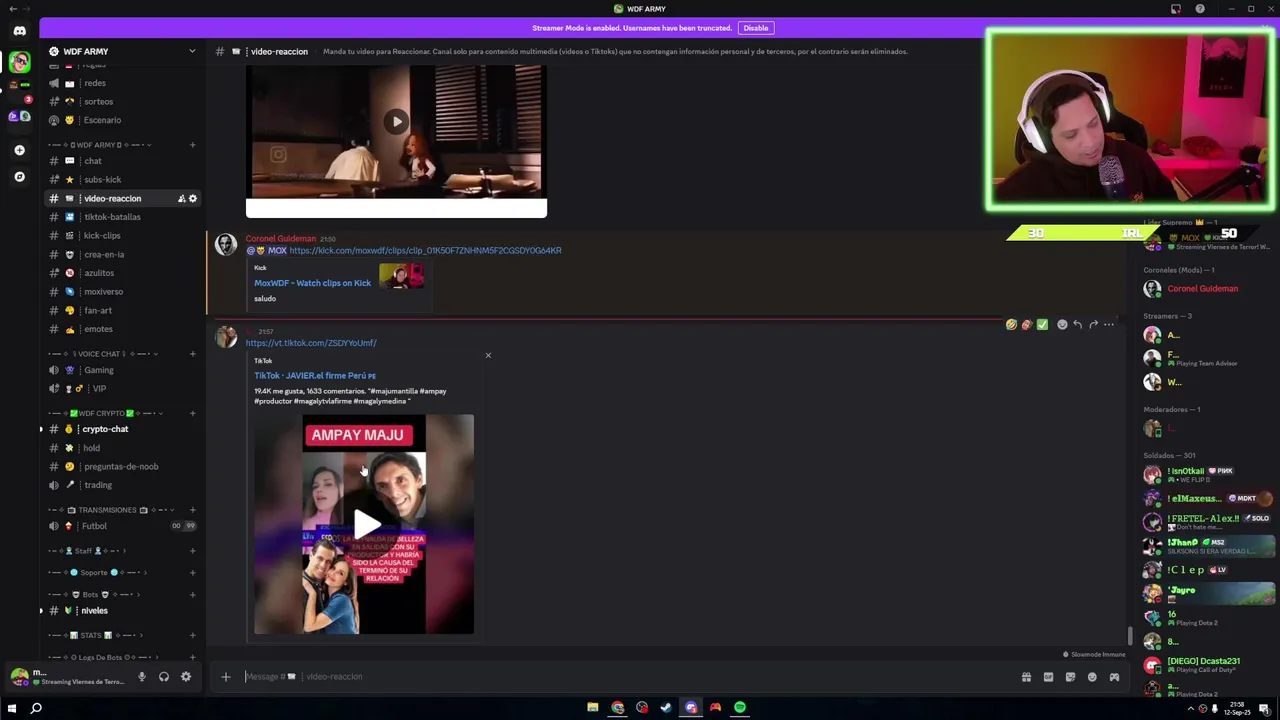Collapse the WDF CRYPTO category
This screenshot has height=720, width=1280.
click(x=106, y=413)
